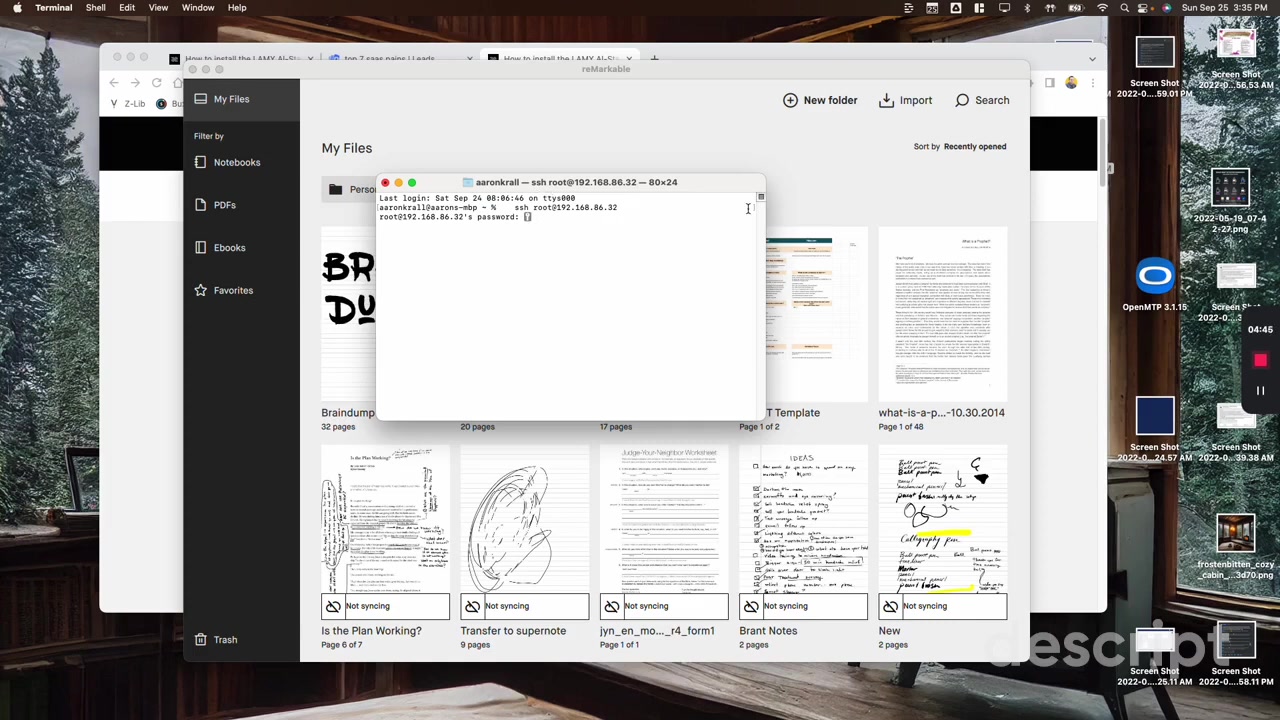
Task: Click Not syncing icon on Is the Plan Working
Action: pyautogui.click(x=333, y=606)
